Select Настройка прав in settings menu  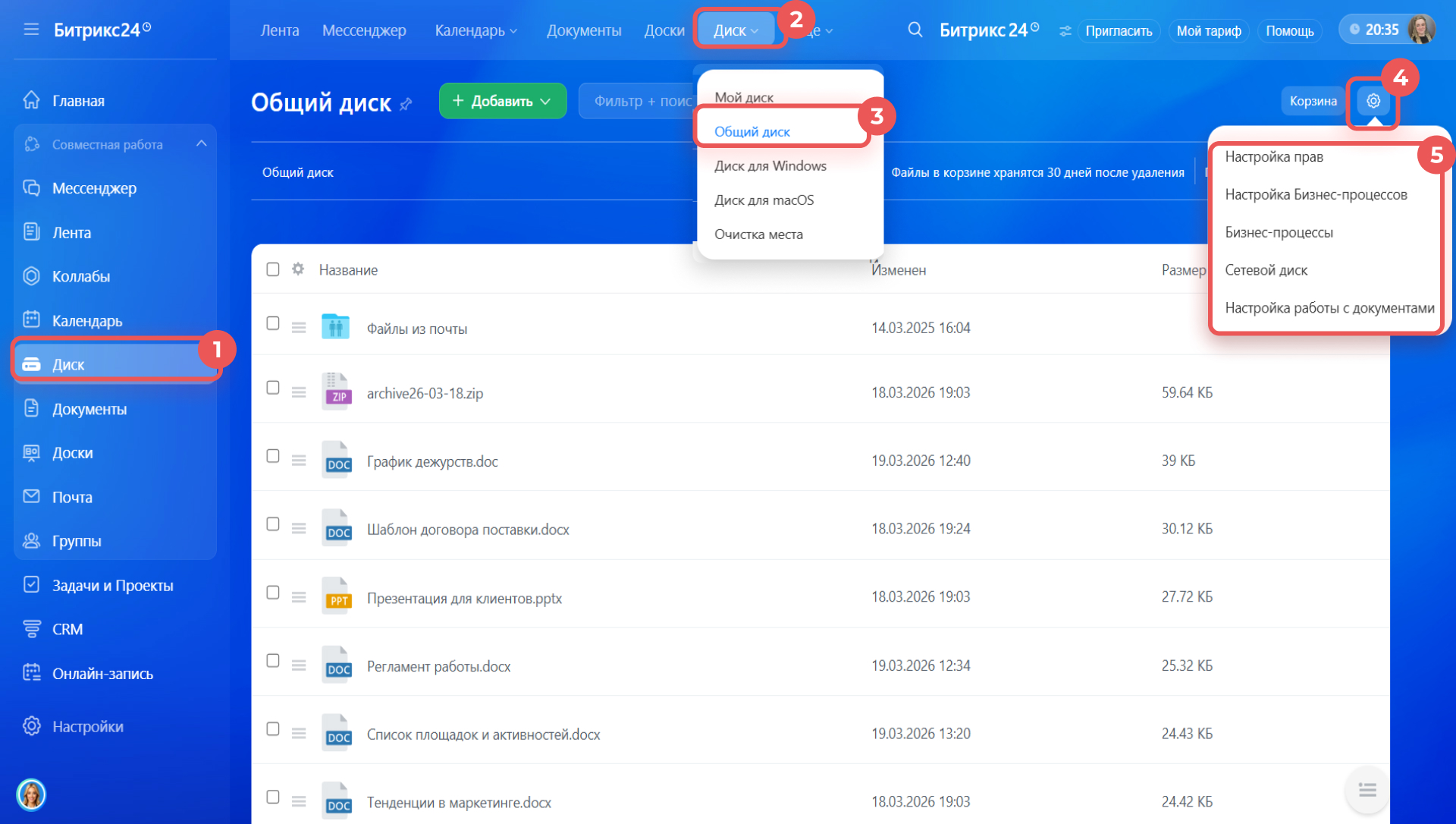pyautogui.click(x=1273, y=157)
